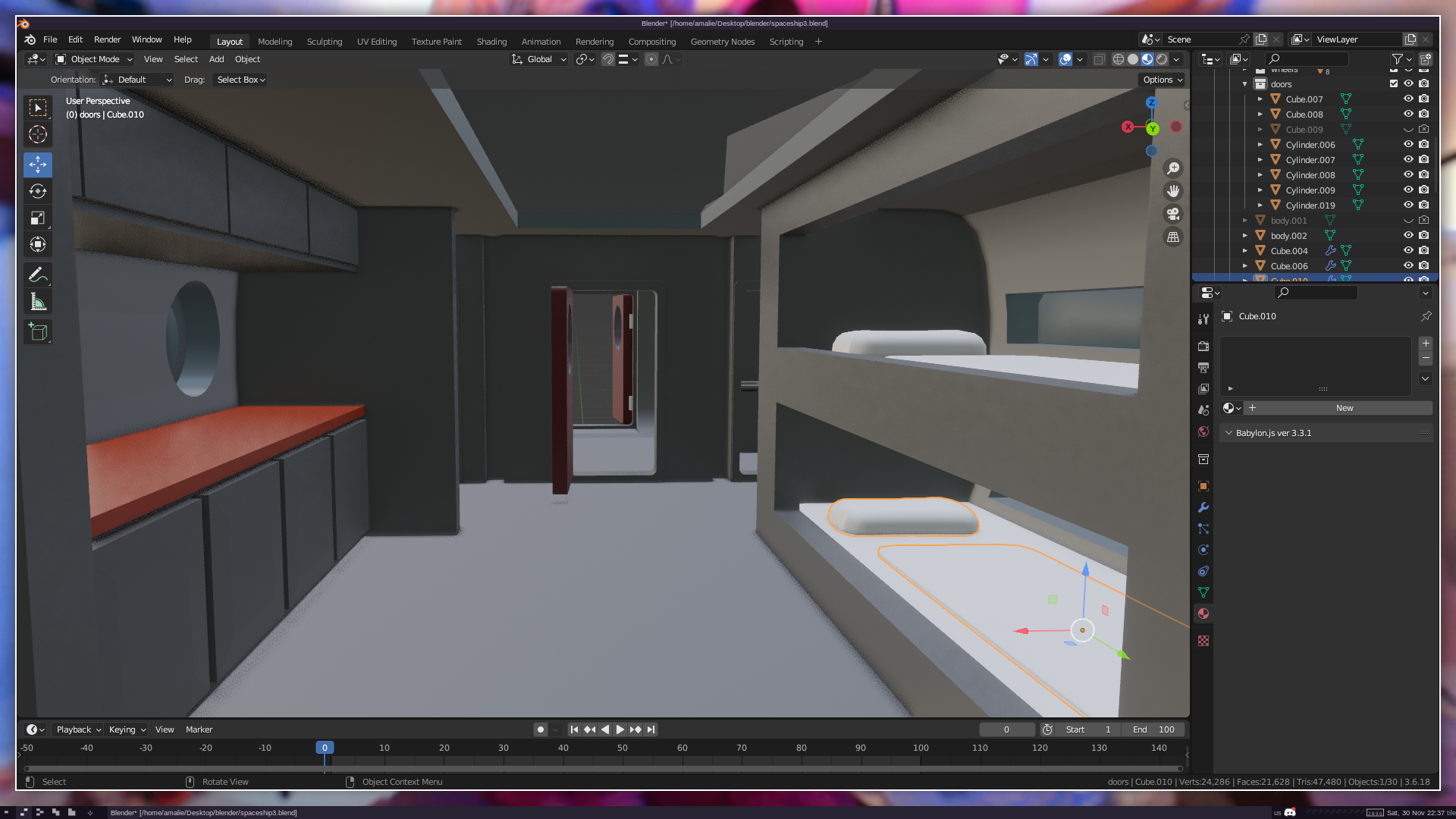The image size is (1456, 819).
Task: Pick the Add Cube tool
Action: coord(38,331)
